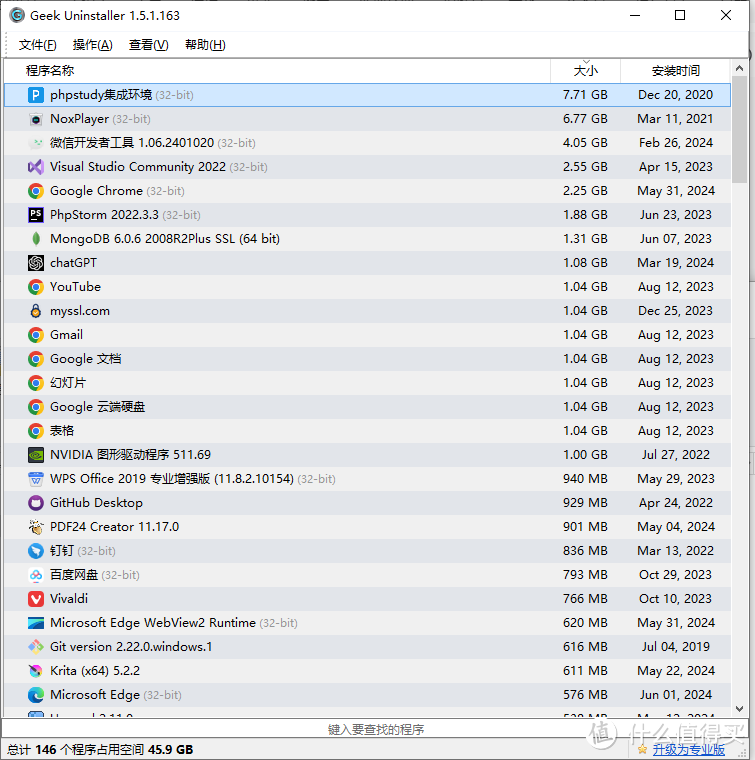755x760 pixels.
Task: Click the Microsoft Edge program icon
Action: coord(35,695)
